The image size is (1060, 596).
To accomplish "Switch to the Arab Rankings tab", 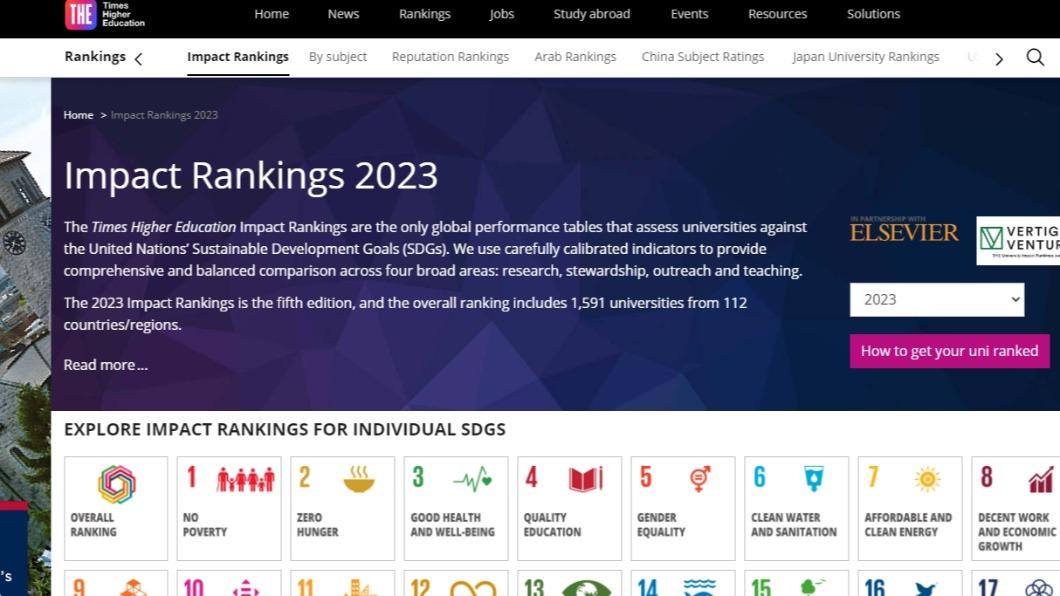I will [x=575, y=57].
